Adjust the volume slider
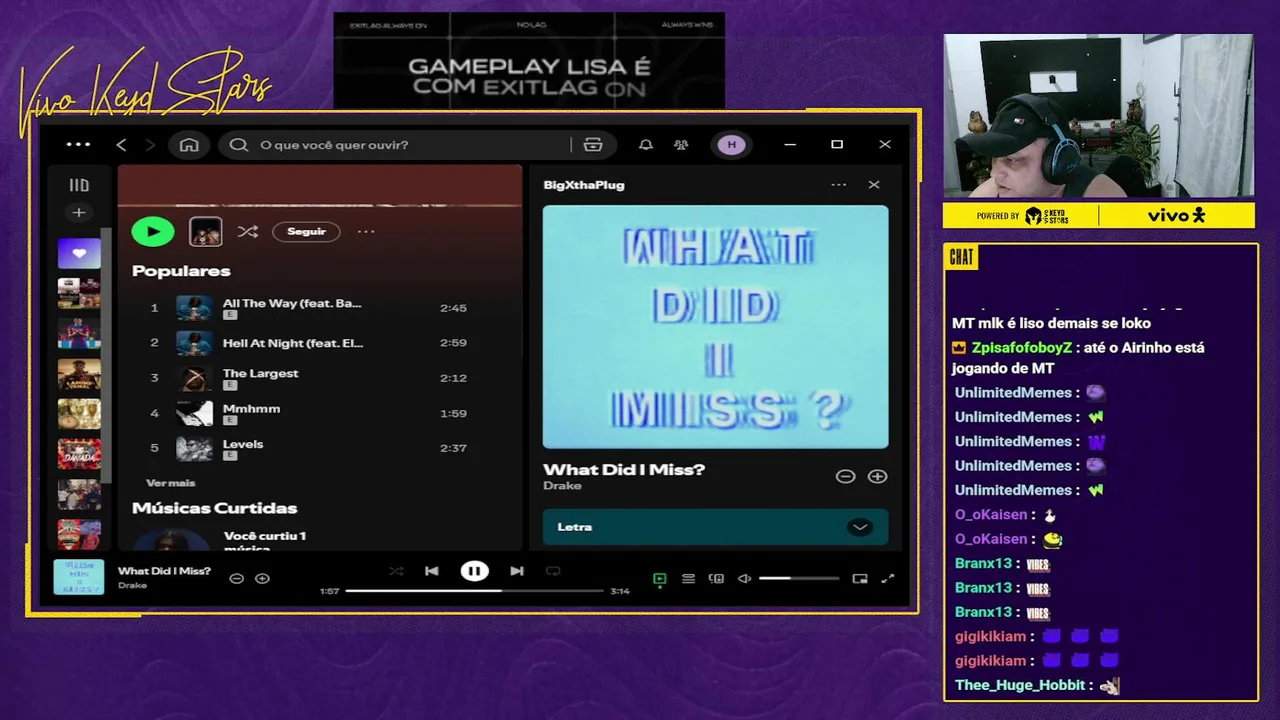1280x720 pixels. 798,578
